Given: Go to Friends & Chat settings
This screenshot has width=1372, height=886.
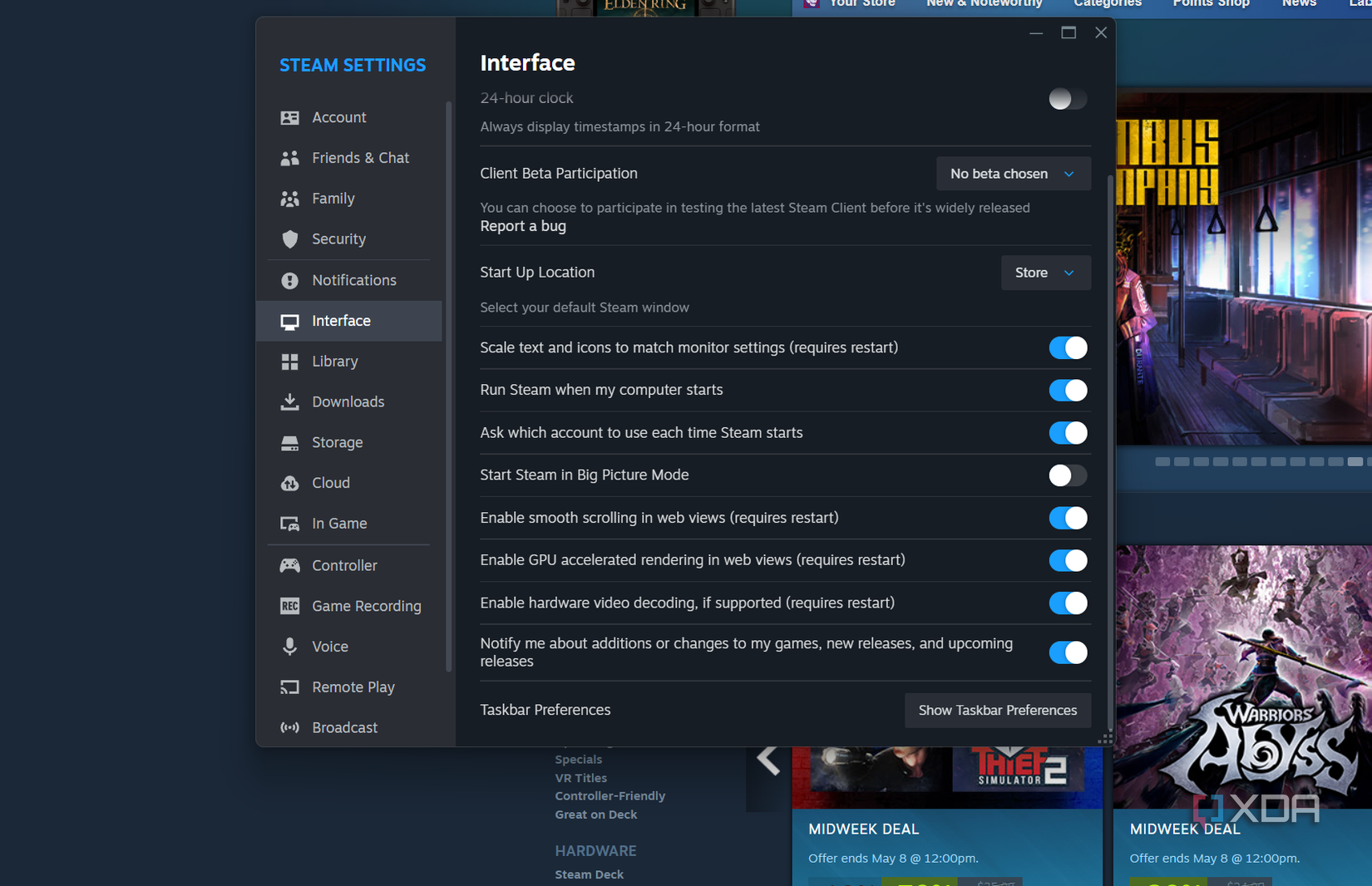Looking at the screenshot, I should coord(349,158).
